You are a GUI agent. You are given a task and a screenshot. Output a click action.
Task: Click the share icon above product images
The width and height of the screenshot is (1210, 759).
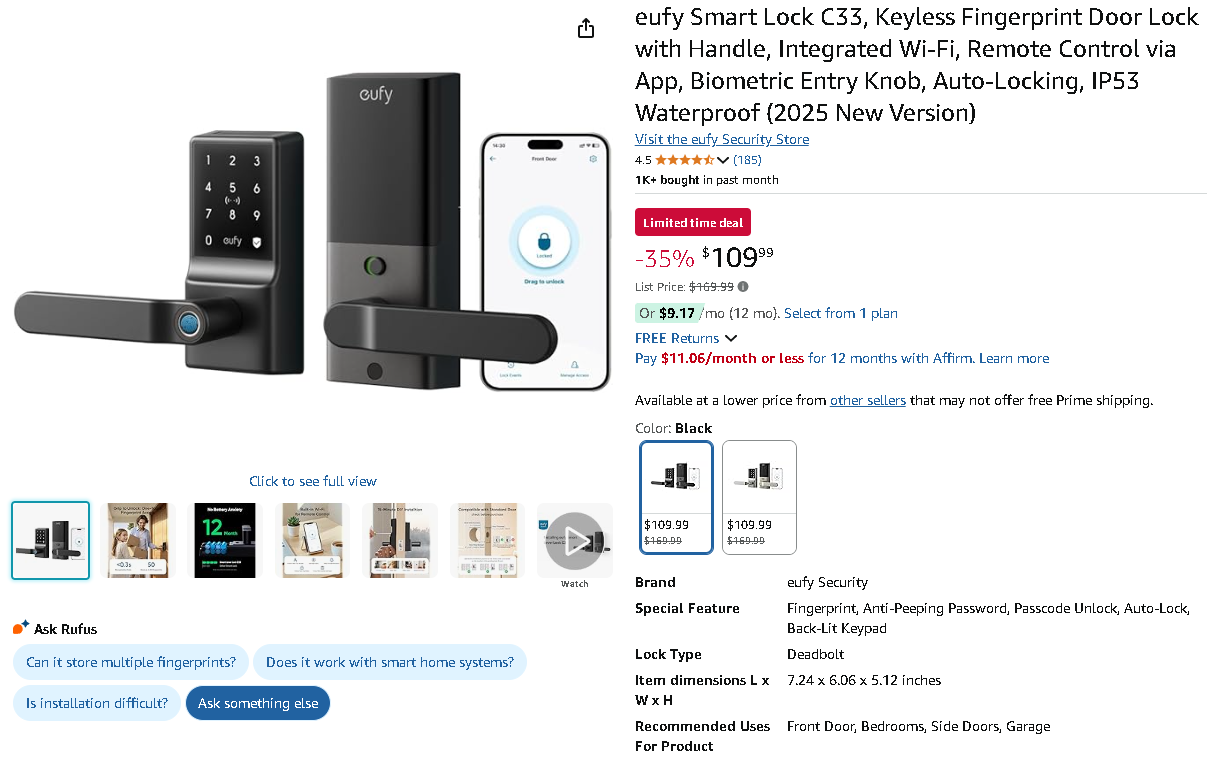[585, 28]
